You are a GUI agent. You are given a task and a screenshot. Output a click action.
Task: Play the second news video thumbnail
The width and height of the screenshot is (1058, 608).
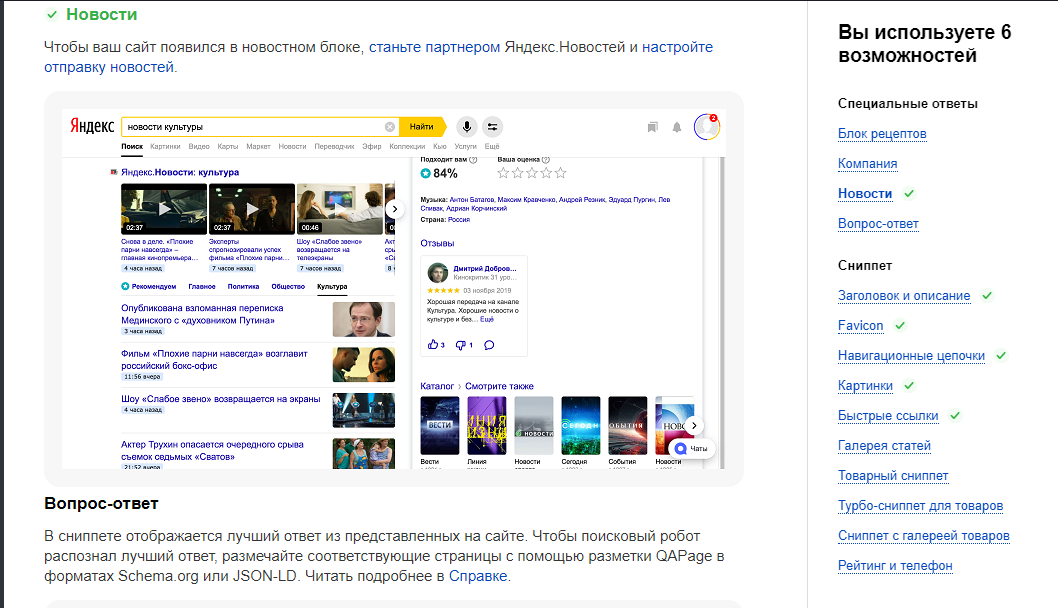(x=252, y=209)
